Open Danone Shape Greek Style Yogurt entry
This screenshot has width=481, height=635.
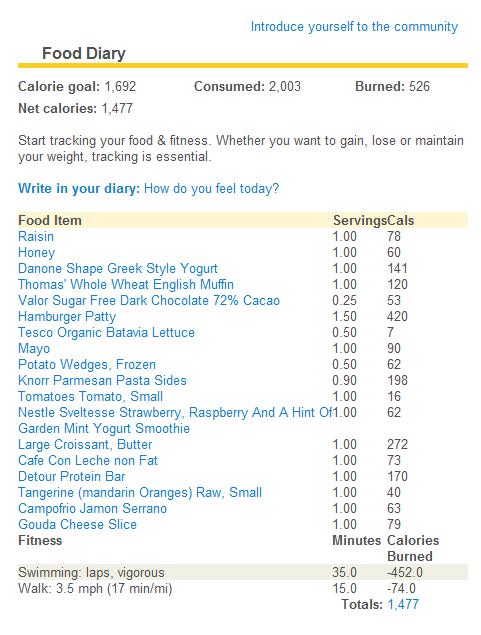(118, 268)
